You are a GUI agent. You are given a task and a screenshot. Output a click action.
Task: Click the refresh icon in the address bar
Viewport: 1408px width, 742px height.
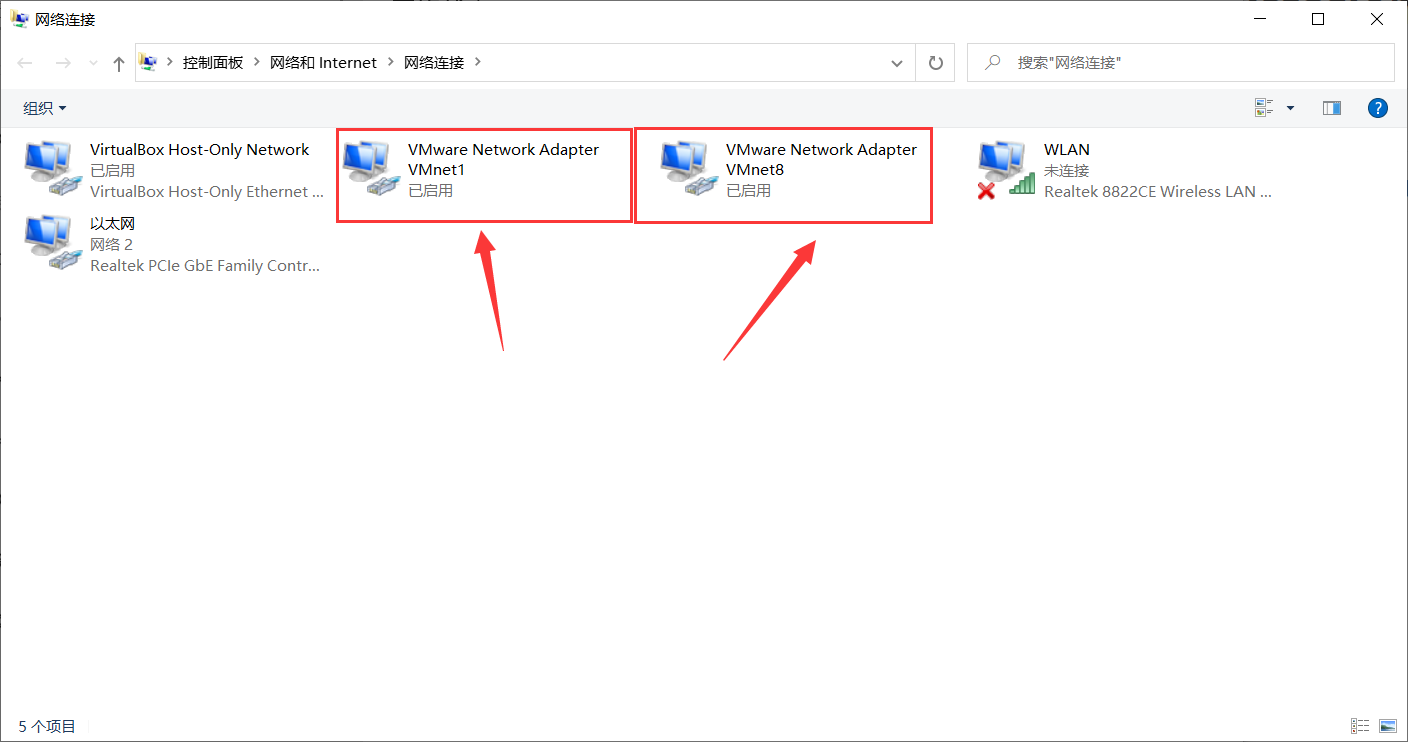(935, 62)
